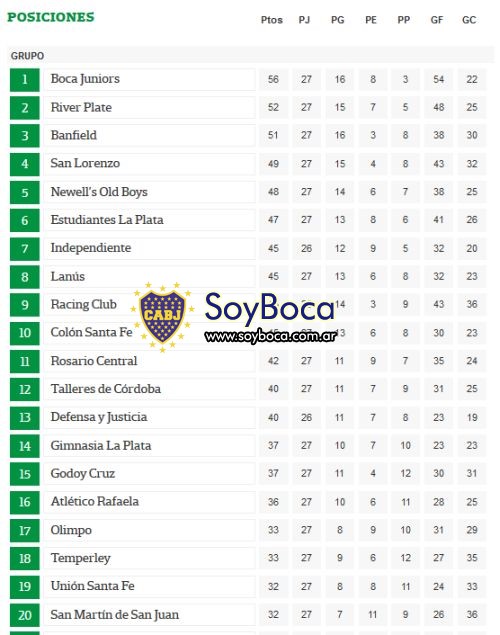This screenshot has height=635, width=500.
Task: Select the Rosario Central row
Action: [248, 361]
